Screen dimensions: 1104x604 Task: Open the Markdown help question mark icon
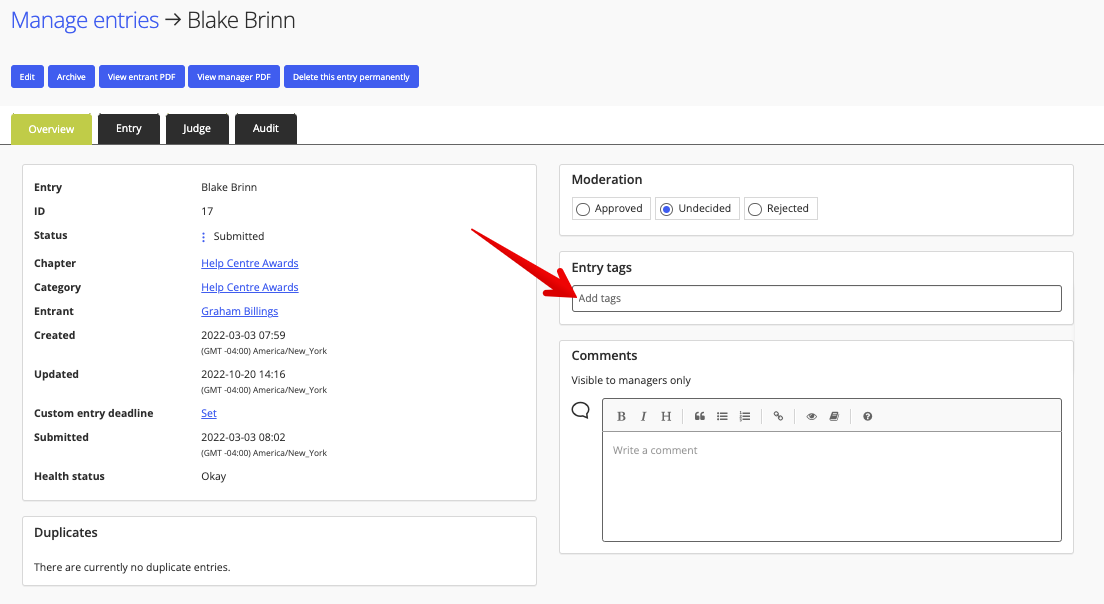867,416
